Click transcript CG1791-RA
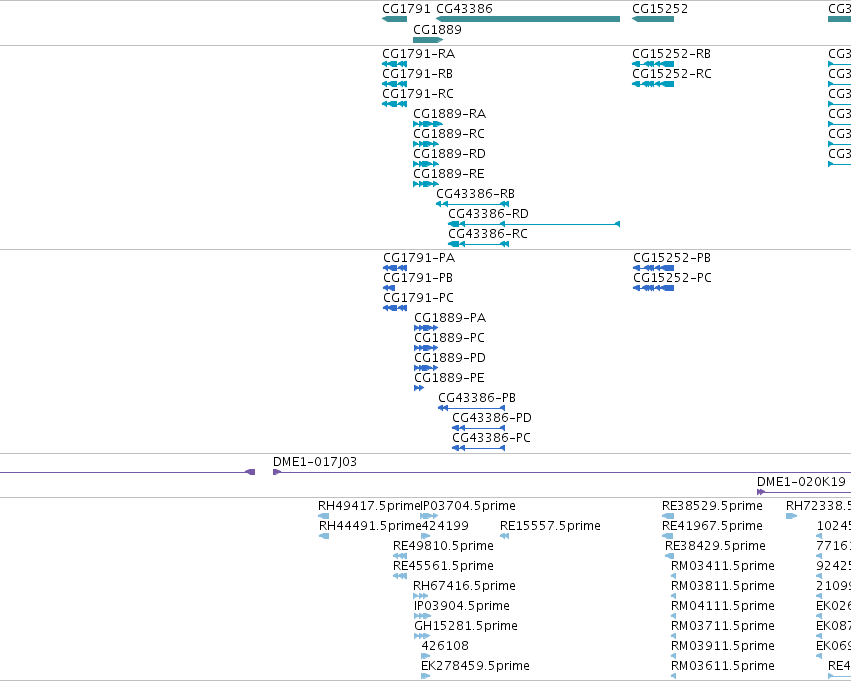851x681 pixels. [x=418, y=54]
